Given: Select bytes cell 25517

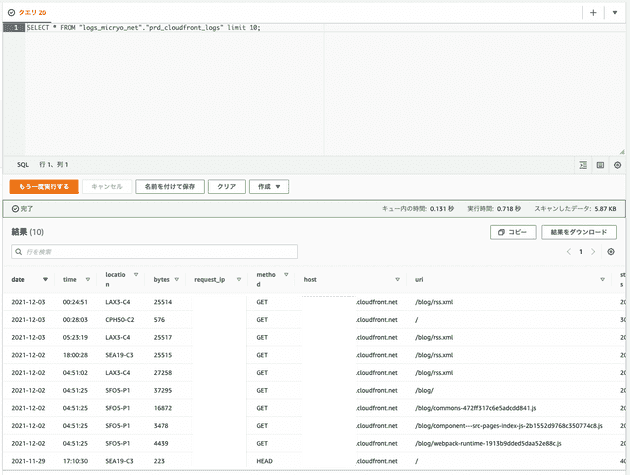Looking at the screenshot, I should coord(163,338).
